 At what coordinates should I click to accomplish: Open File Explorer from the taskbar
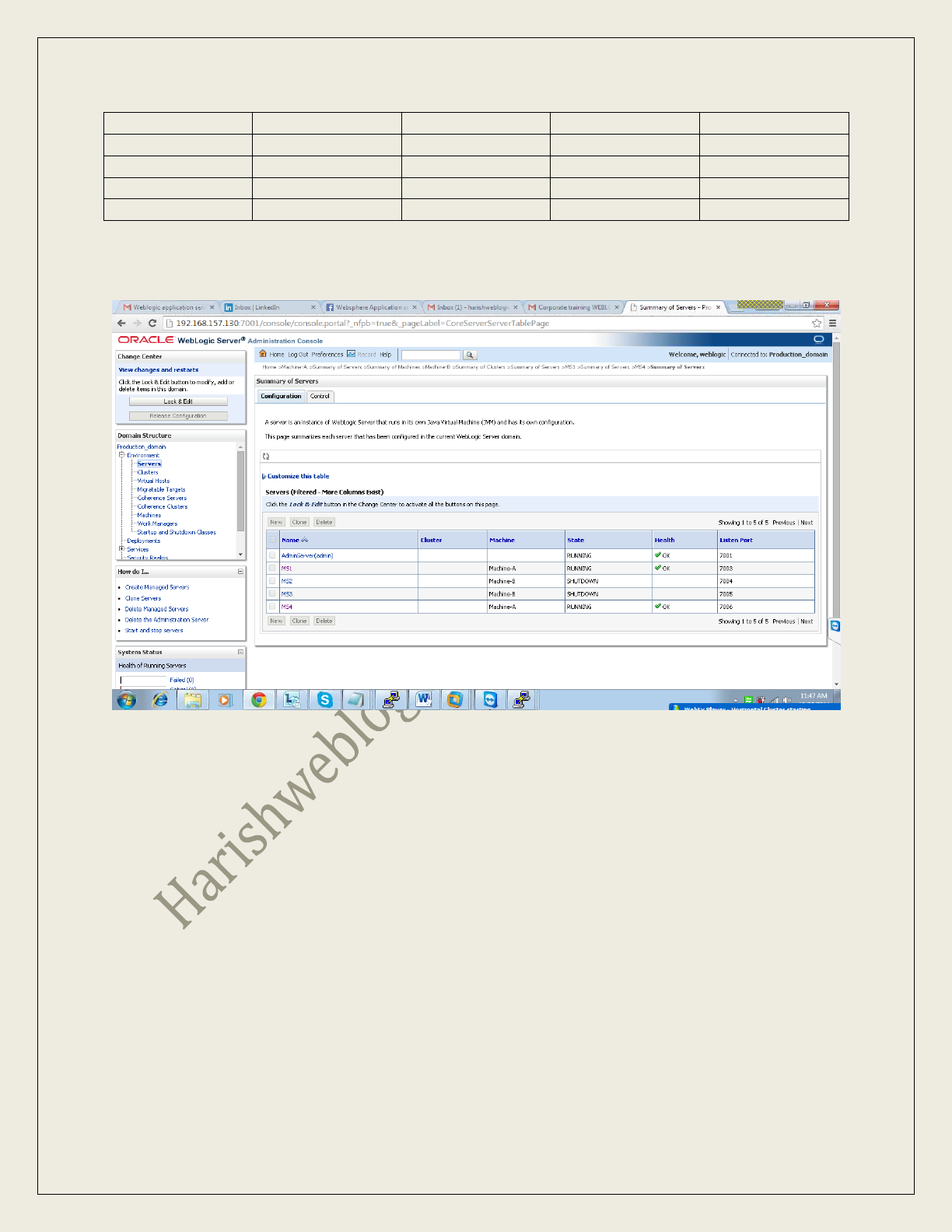click(193, 700)
